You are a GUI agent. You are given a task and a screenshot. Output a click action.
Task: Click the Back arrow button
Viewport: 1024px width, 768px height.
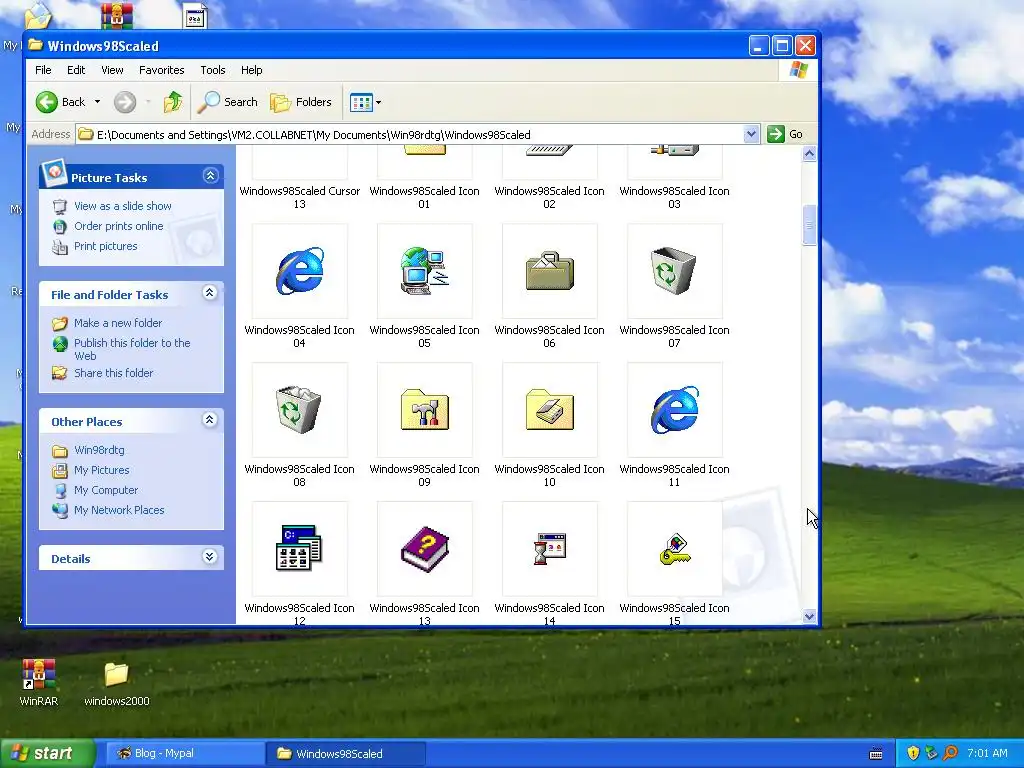60,102
